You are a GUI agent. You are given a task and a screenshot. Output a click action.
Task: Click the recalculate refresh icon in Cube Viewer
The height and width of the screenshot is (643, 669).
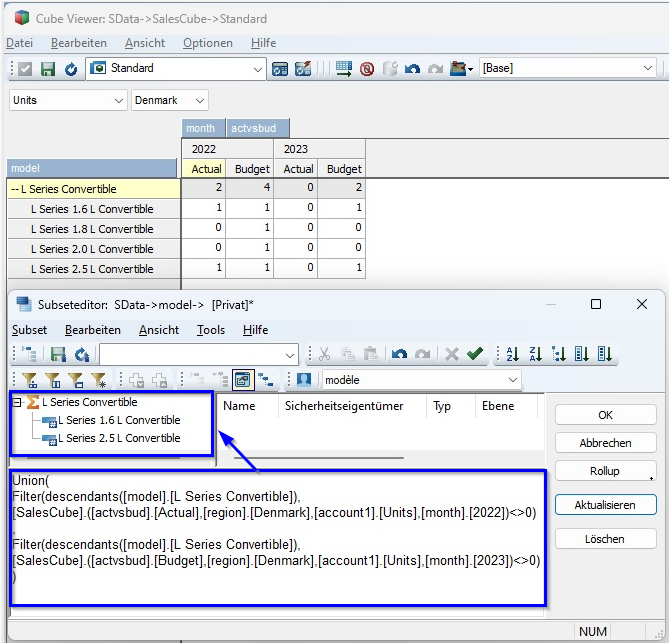tap(70, 69)
